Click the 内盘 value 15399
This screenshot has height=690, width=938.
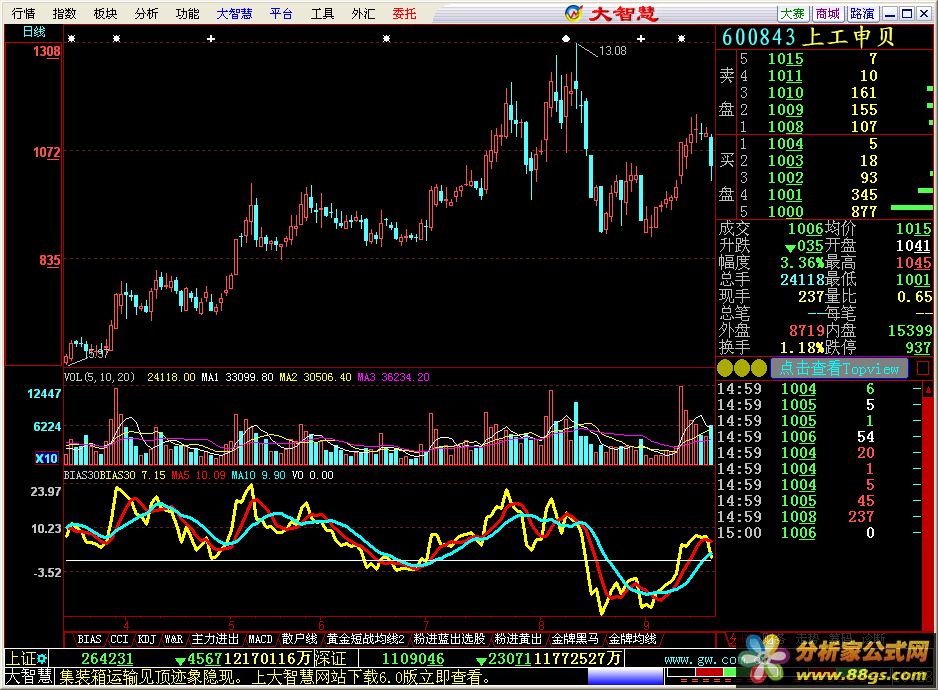point(910,330)
